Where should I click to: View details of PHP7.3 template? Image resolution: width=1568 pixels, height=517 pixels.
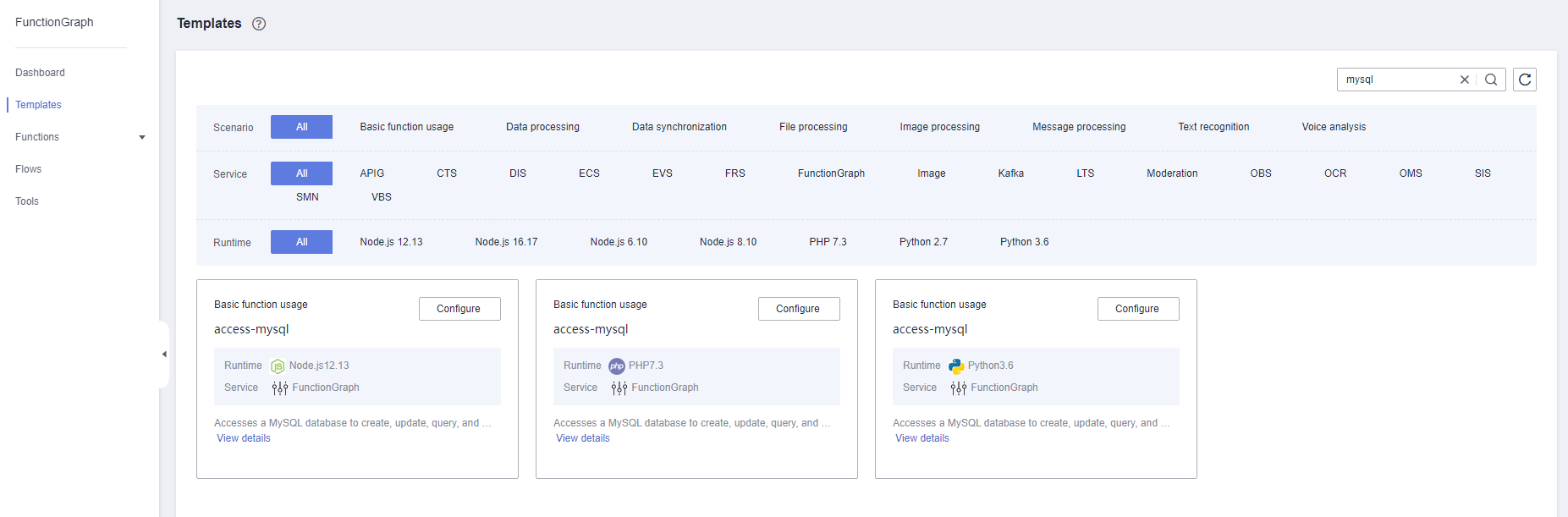pos(583,438)
